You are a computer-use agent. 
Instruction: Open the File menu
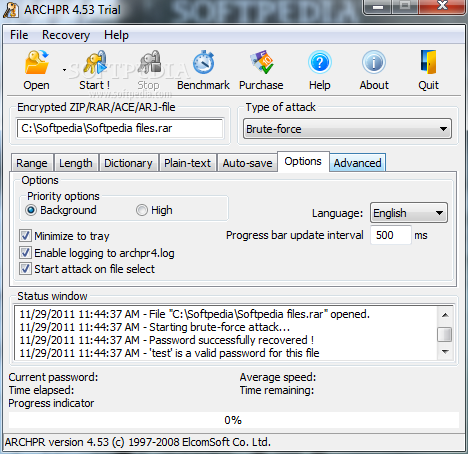tap(19, 35)
